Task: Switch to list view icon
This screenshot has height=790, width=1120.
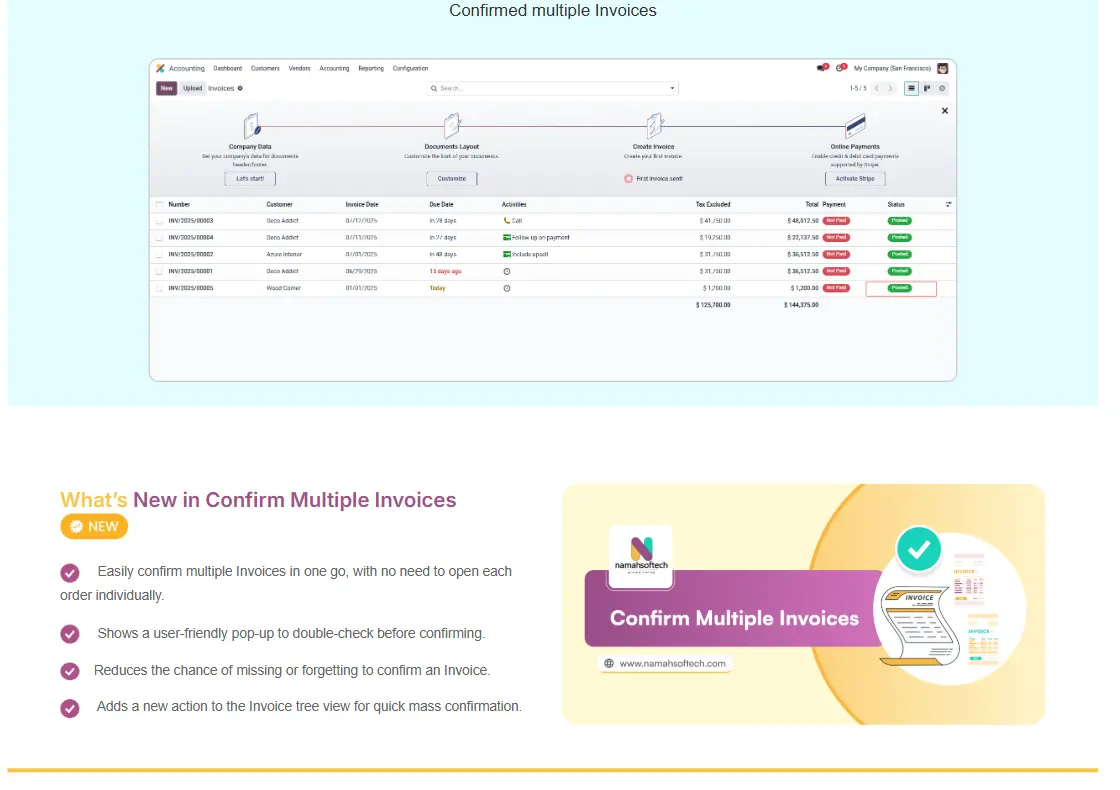Action: click(911, 88)
